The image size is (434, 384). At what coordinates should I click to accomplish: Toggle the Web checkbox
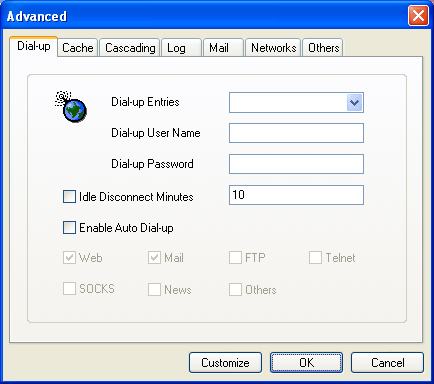coord(69,258)
